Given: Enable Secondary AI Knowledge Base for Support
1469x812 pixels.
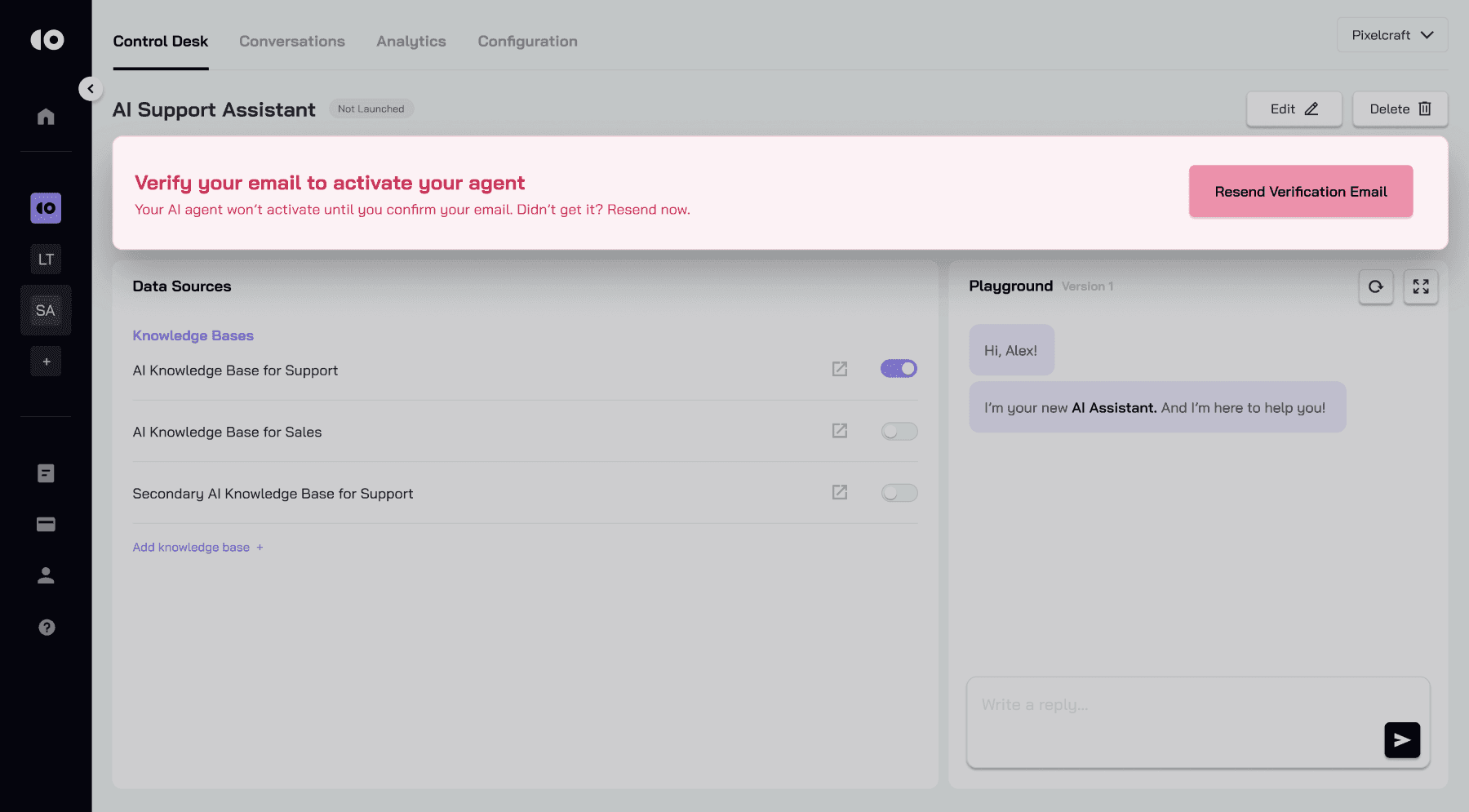Looking at the screenshot, I should pyautogui.click(x=899, y=492).
